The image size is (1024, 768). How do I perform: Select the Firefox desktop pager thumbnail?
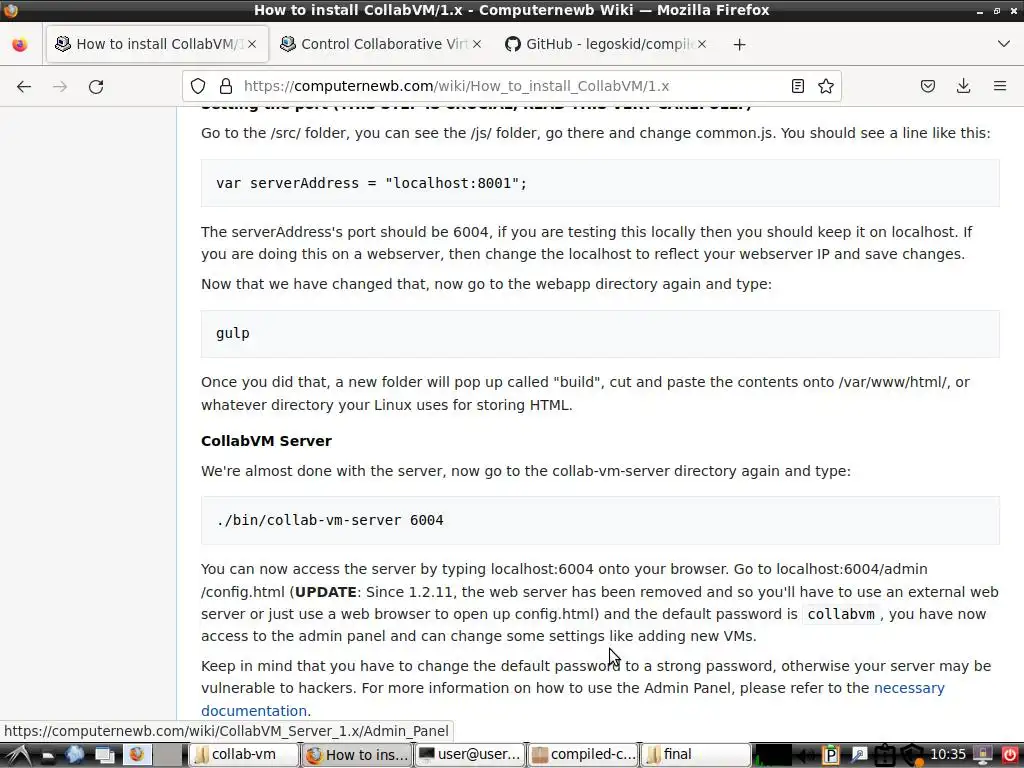[137, 755]
